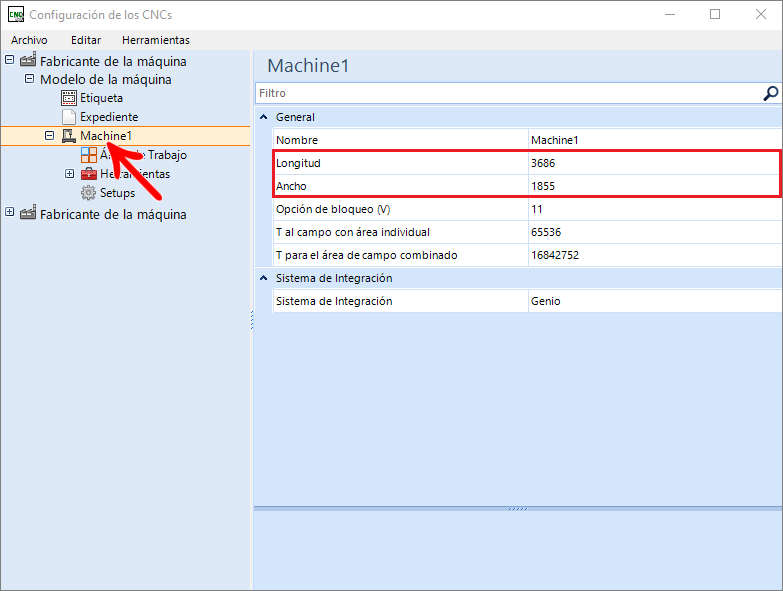Click the value 65536
Image resolution: width=783 pixels, height=591 pixels.
click(655, 232)
